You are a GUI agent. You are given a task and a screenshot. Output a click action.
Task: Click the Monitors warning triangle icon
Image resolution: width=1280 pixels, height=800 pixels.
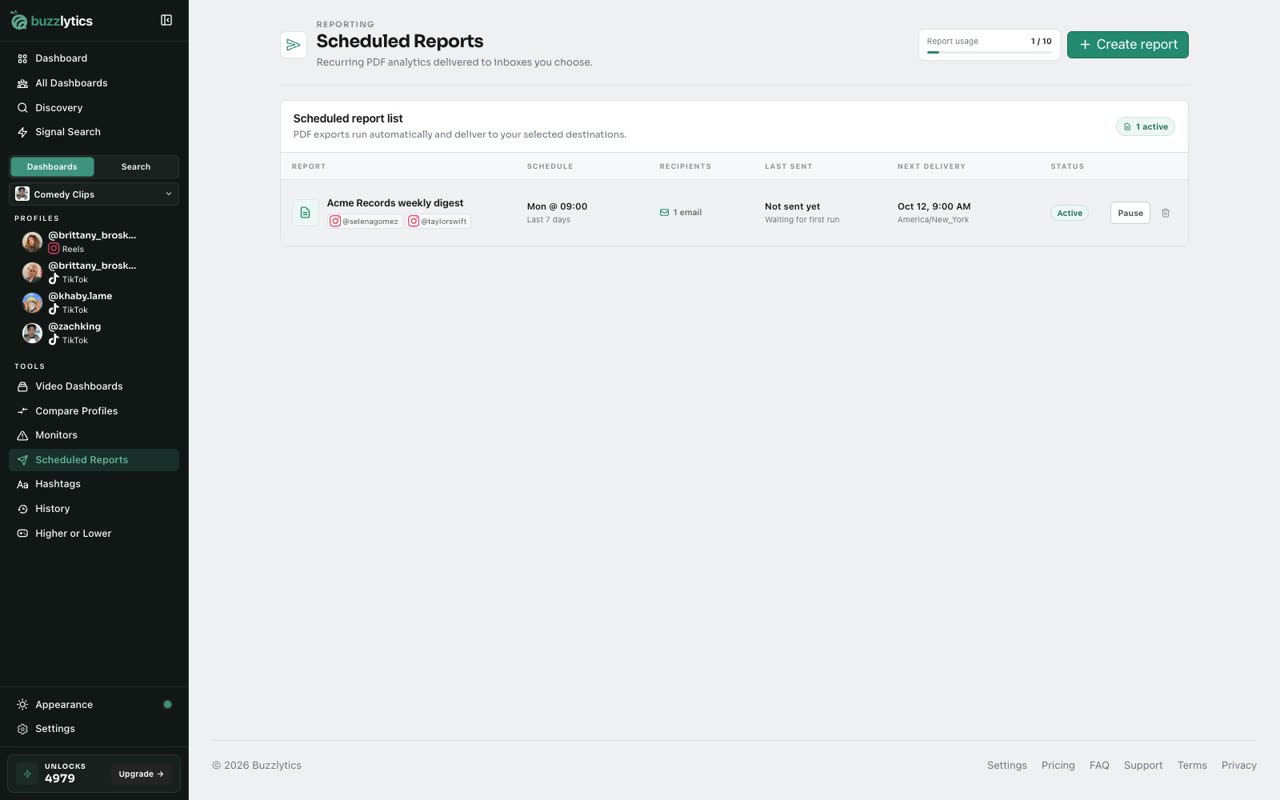coord(22,435)
